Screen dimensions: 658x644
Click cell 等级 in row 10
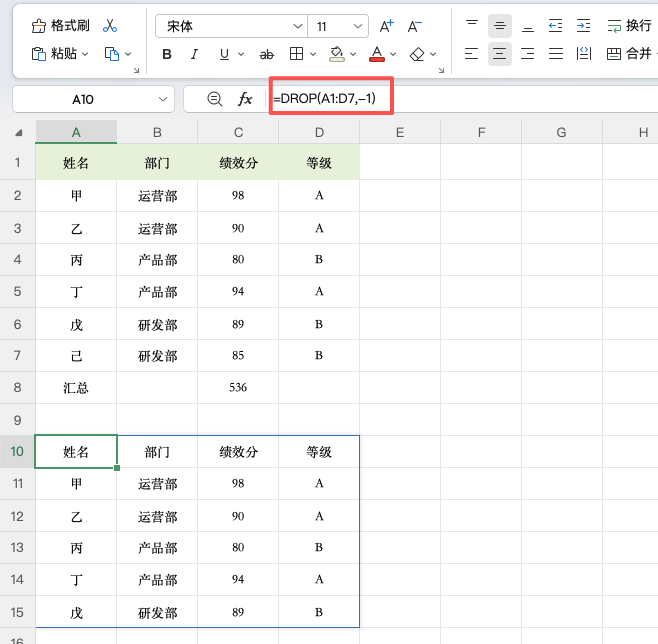pos(319,452)
